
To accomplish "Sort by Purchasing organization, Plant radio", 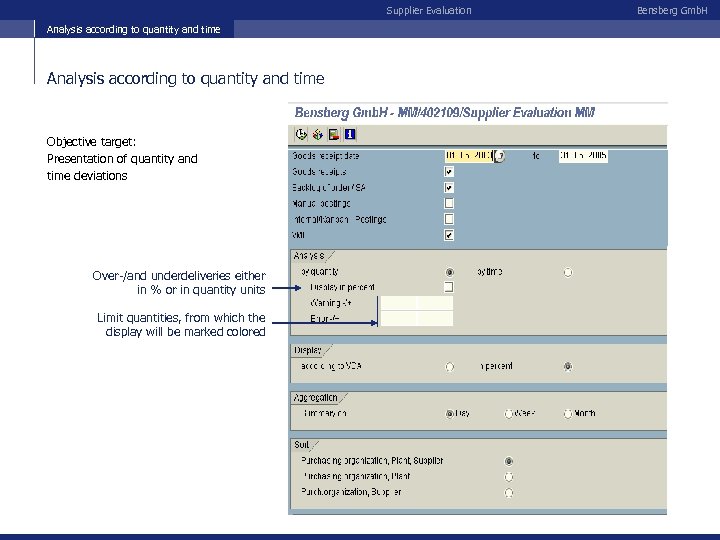I will coord(509,477).
